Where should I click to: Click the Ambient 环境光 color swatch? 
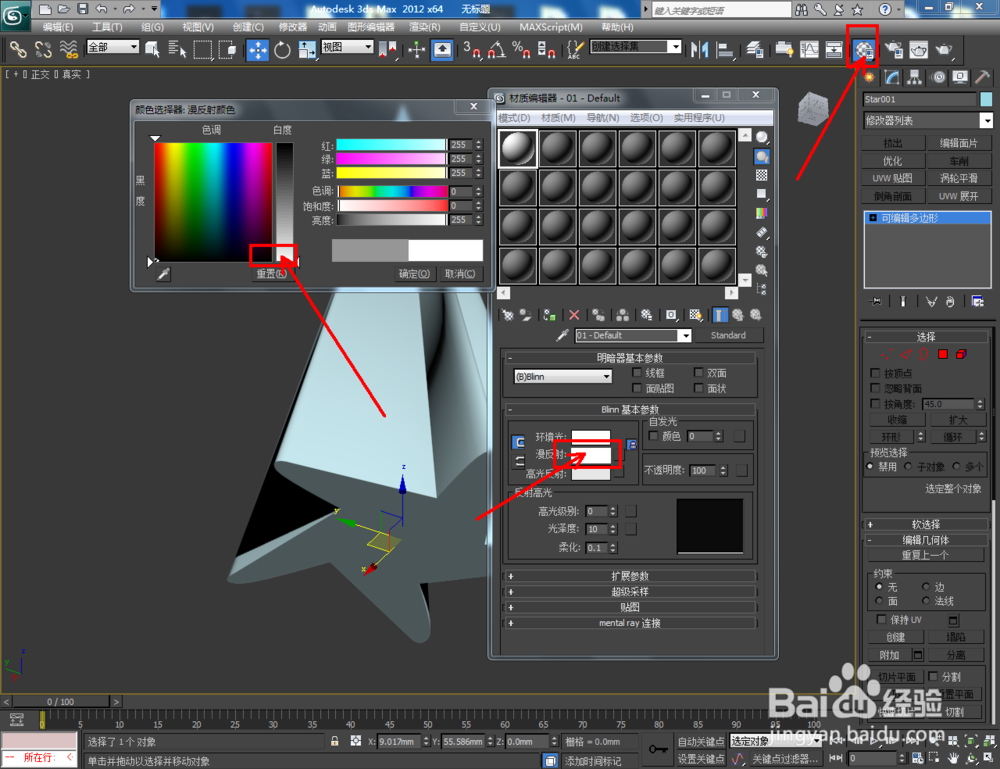[591, 437]
